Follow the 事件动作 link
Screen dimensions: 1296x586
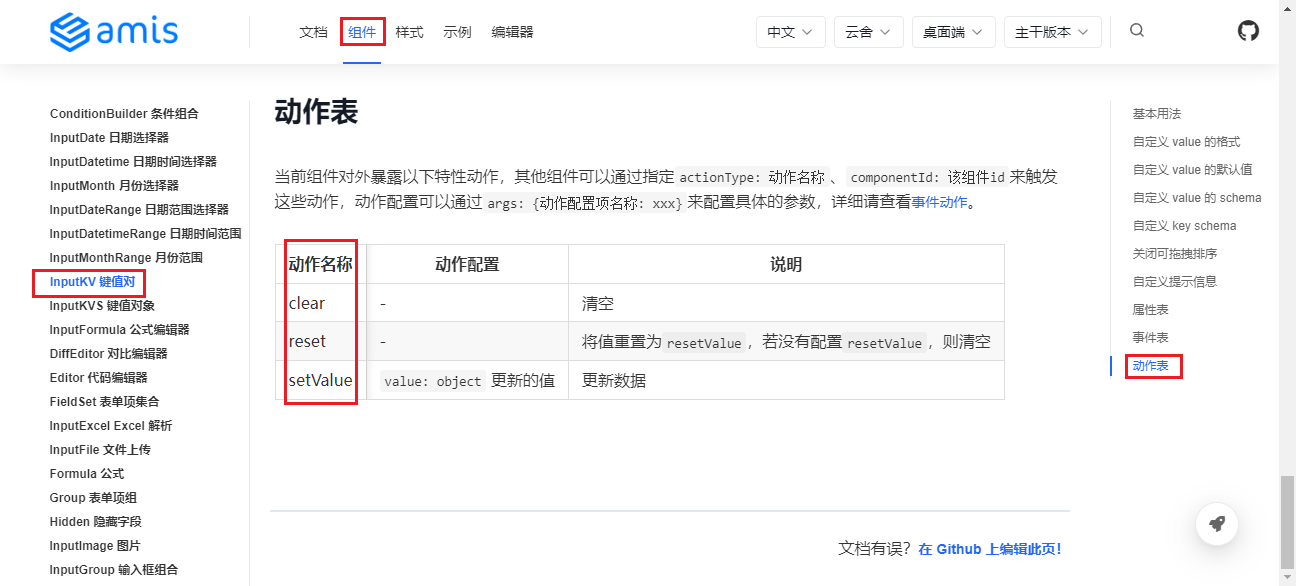(939, 202)
